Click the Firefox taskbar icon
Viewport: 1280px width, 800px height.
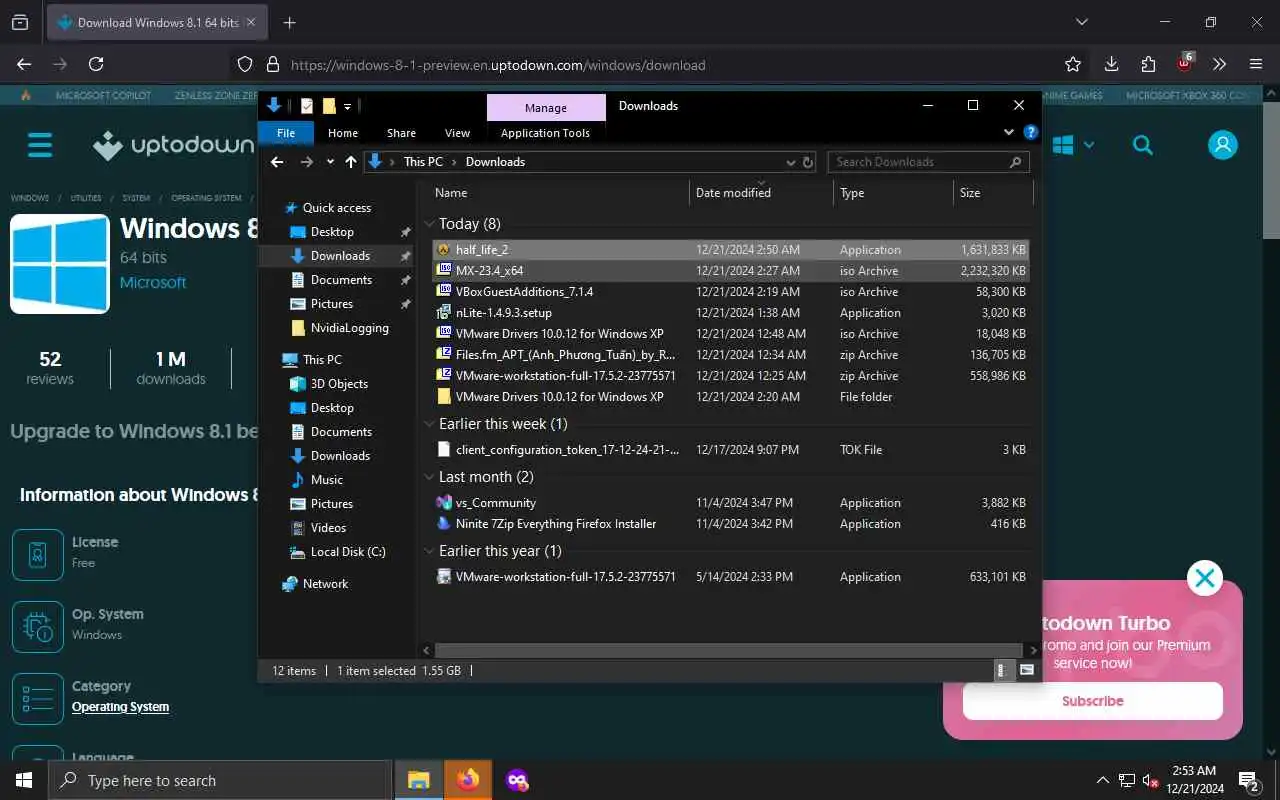tap(468, 780)
